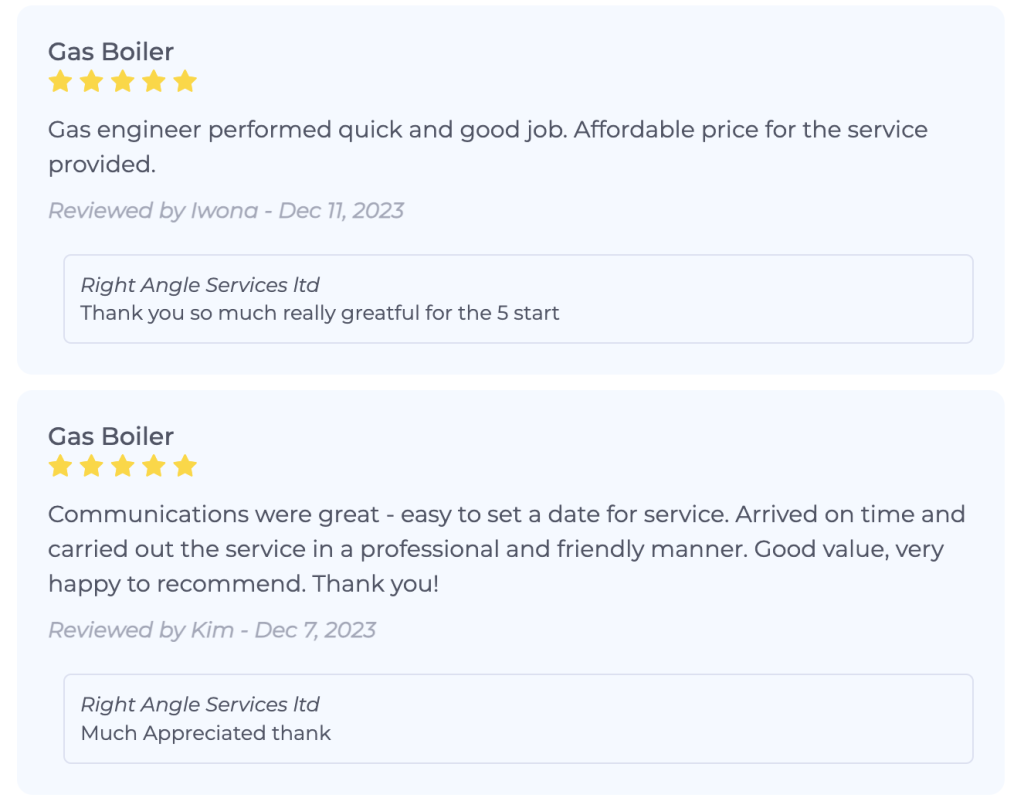Click fourth star in Kim's review rating

click(153, 466)
